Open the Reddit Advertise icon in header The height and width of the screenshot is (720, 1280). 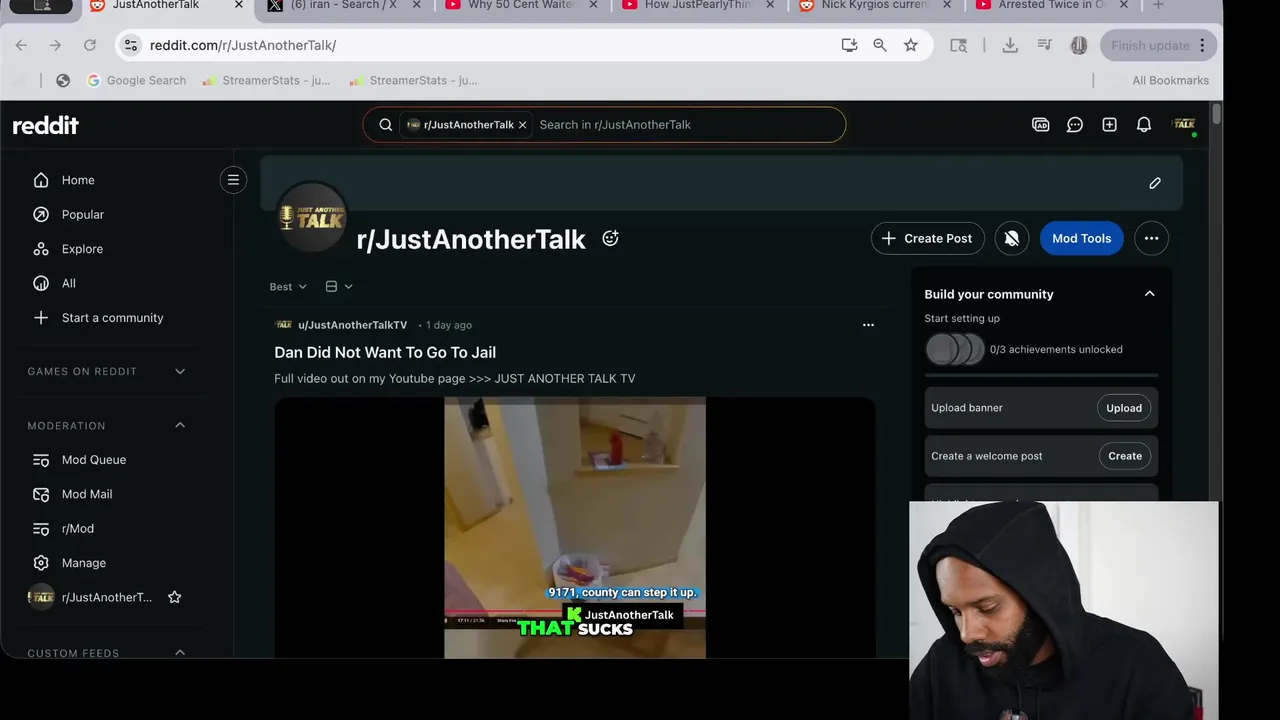click(x=1040, y=125)
